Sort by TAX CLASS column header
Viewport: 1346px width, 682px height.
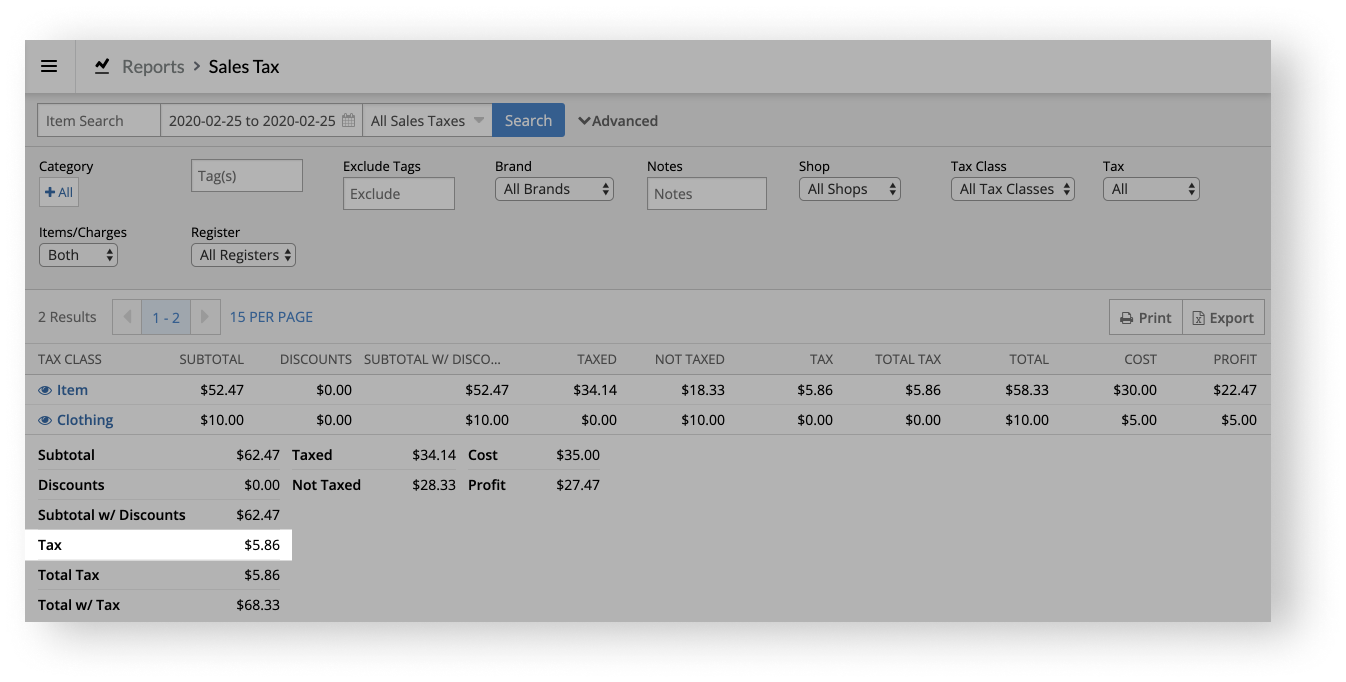(70, 359)
